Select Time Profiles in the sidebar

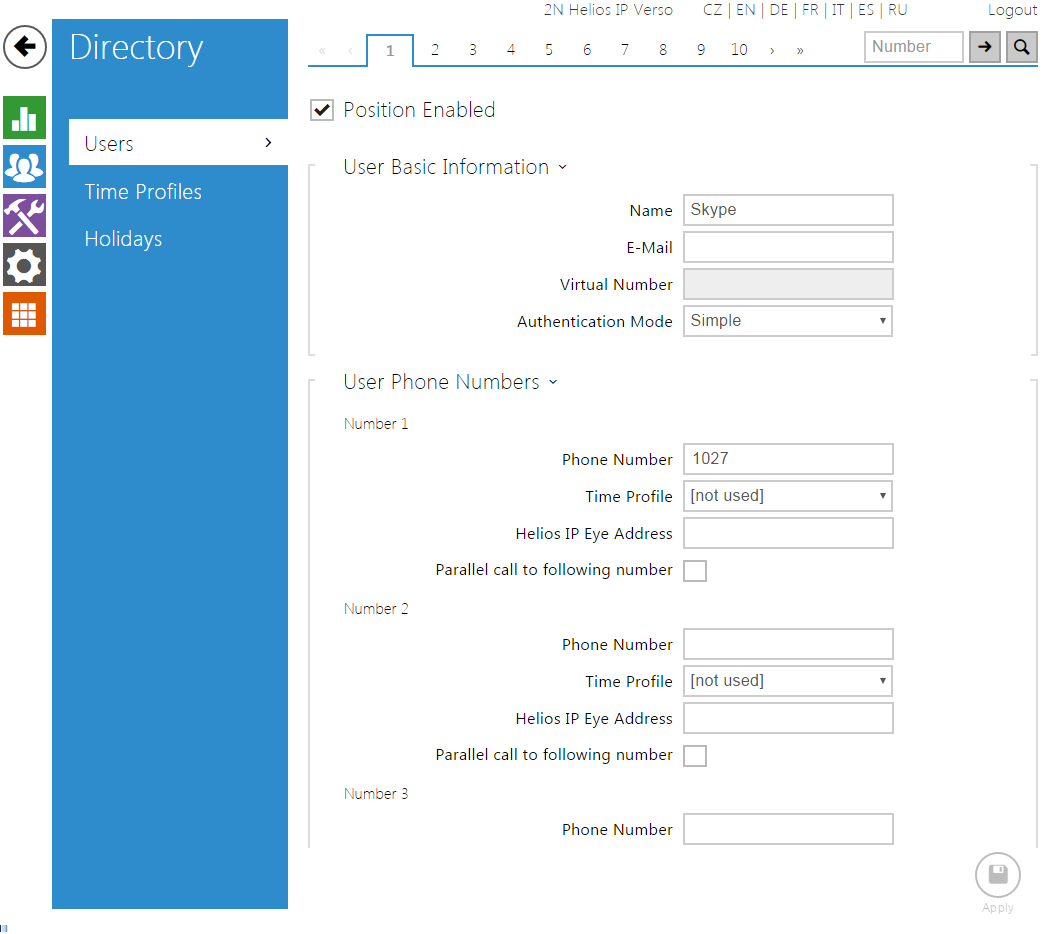pyautogui.click(x=143, y=192)
